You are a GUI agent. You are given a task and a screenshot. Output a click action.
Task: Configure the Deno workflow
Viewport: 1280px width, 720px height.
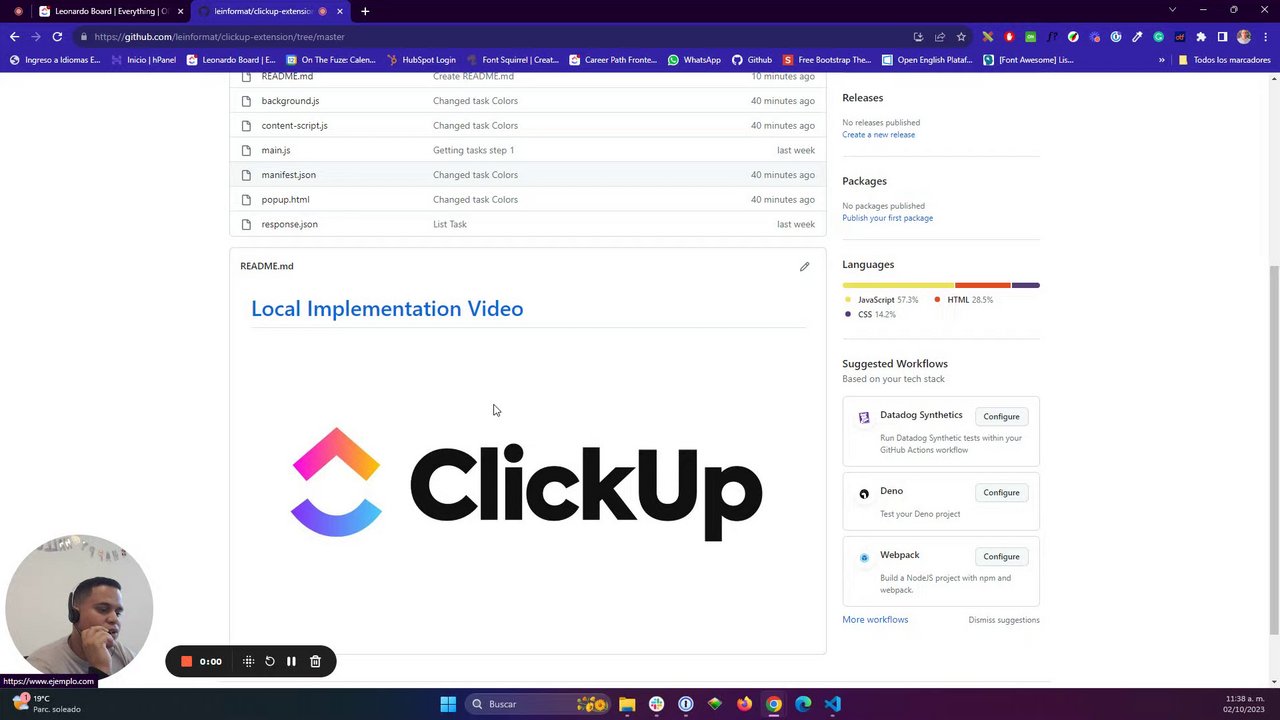(1001, 493)
